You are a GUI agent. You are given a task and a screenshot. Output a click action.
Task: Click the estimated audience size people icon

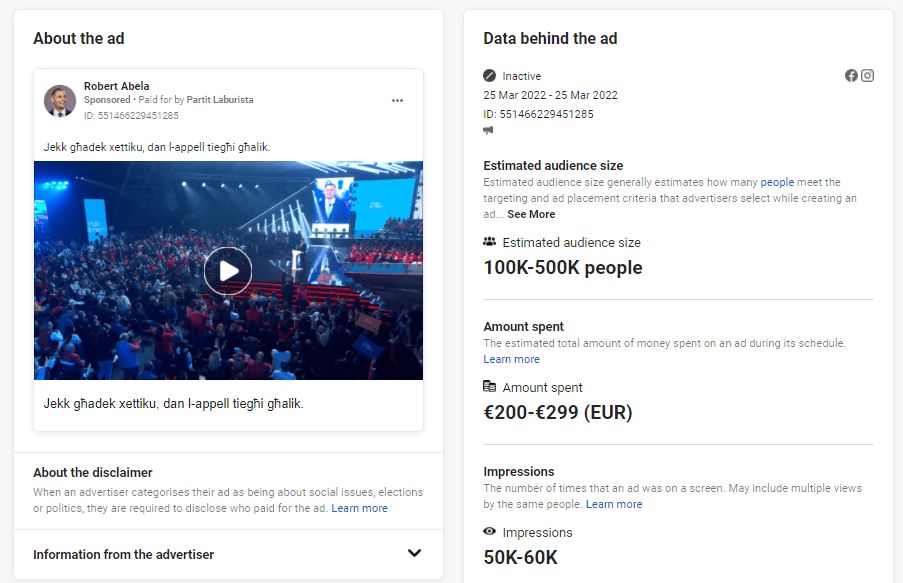point(489,242)
